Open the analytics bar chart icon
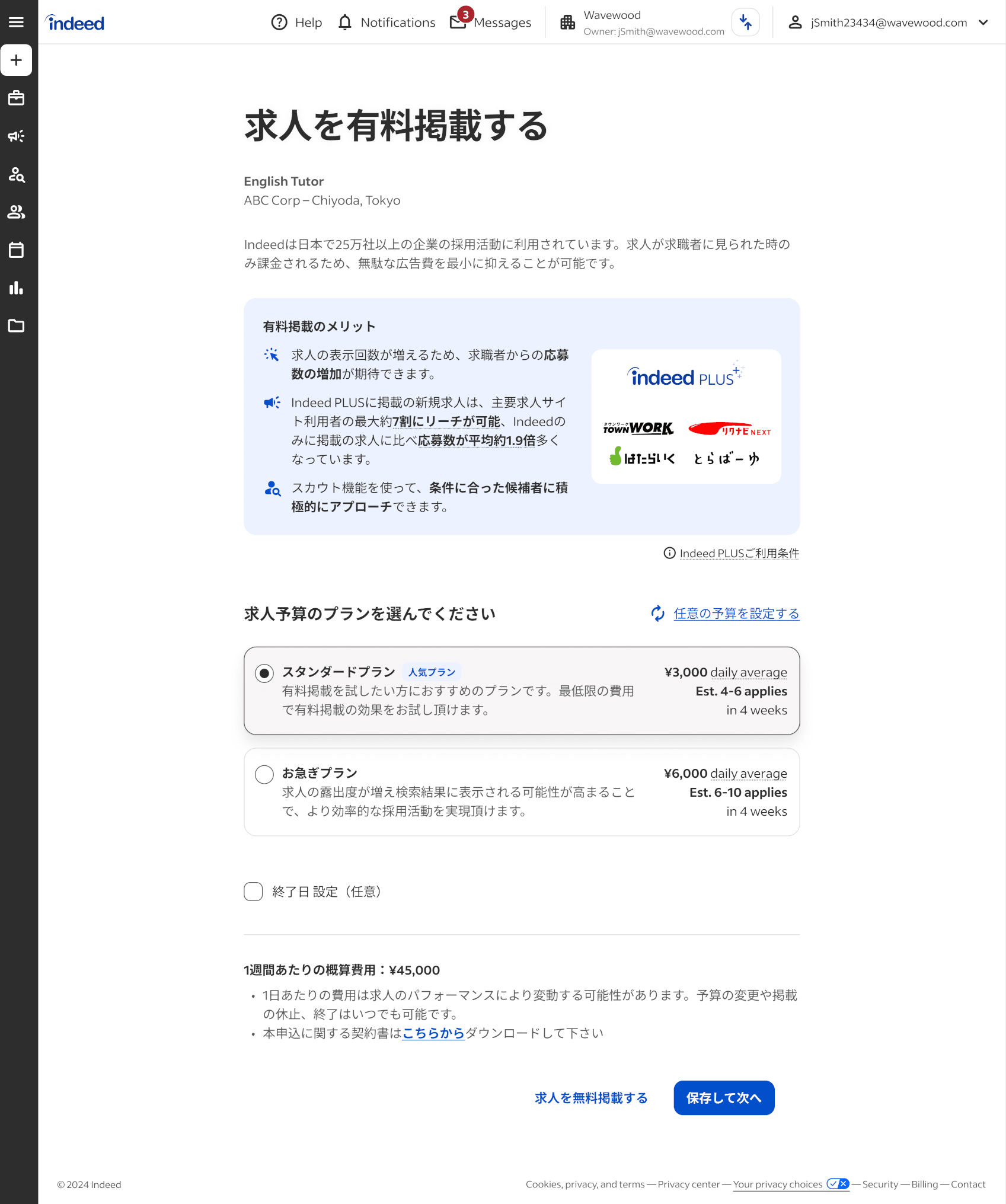Viewport: 1006px width, 1204px height. 16,288
